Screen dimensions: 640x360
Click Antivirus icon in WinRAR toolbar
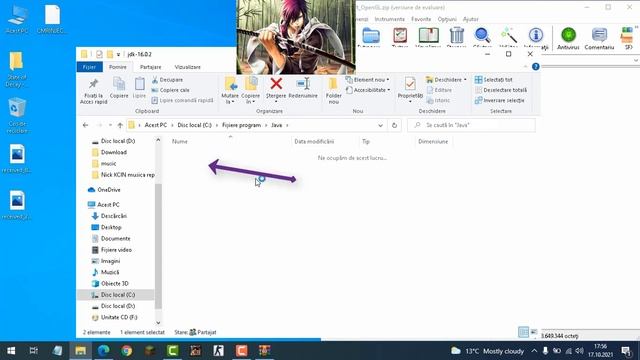click(x=568, y=38)
